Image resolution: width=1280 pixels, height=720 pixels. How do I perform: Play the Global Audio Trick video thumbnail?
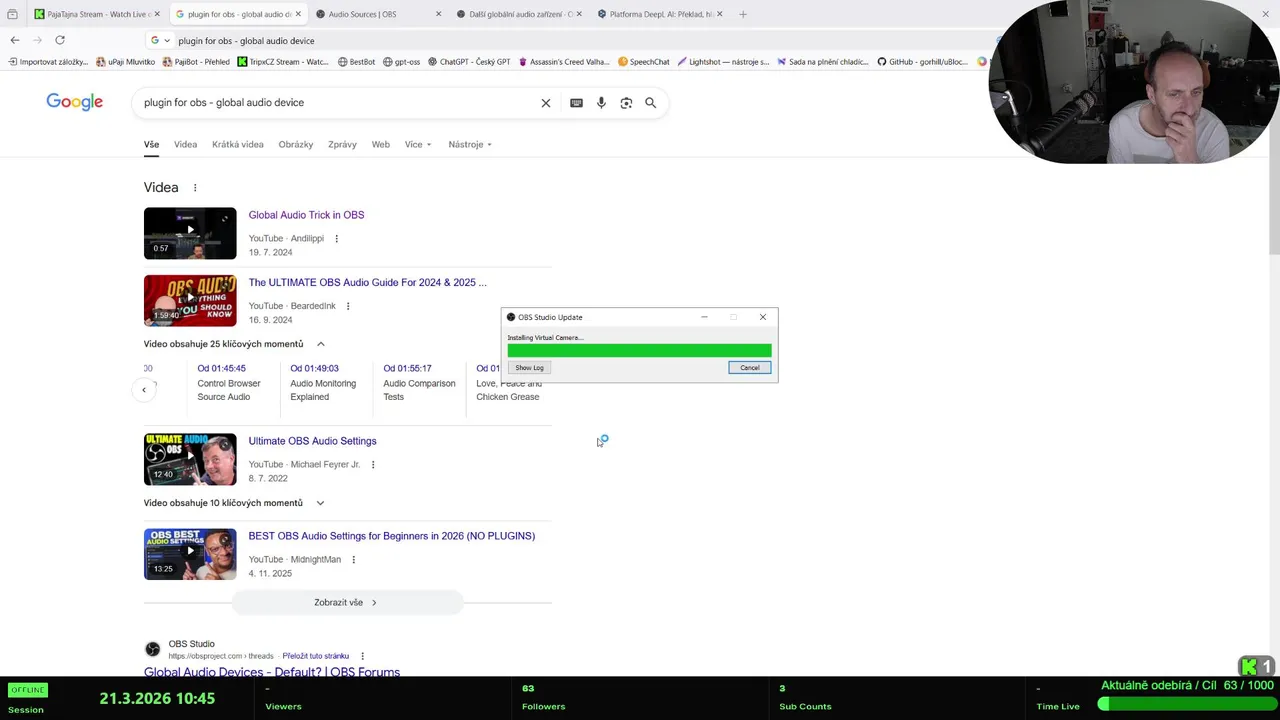coord(190,233)
